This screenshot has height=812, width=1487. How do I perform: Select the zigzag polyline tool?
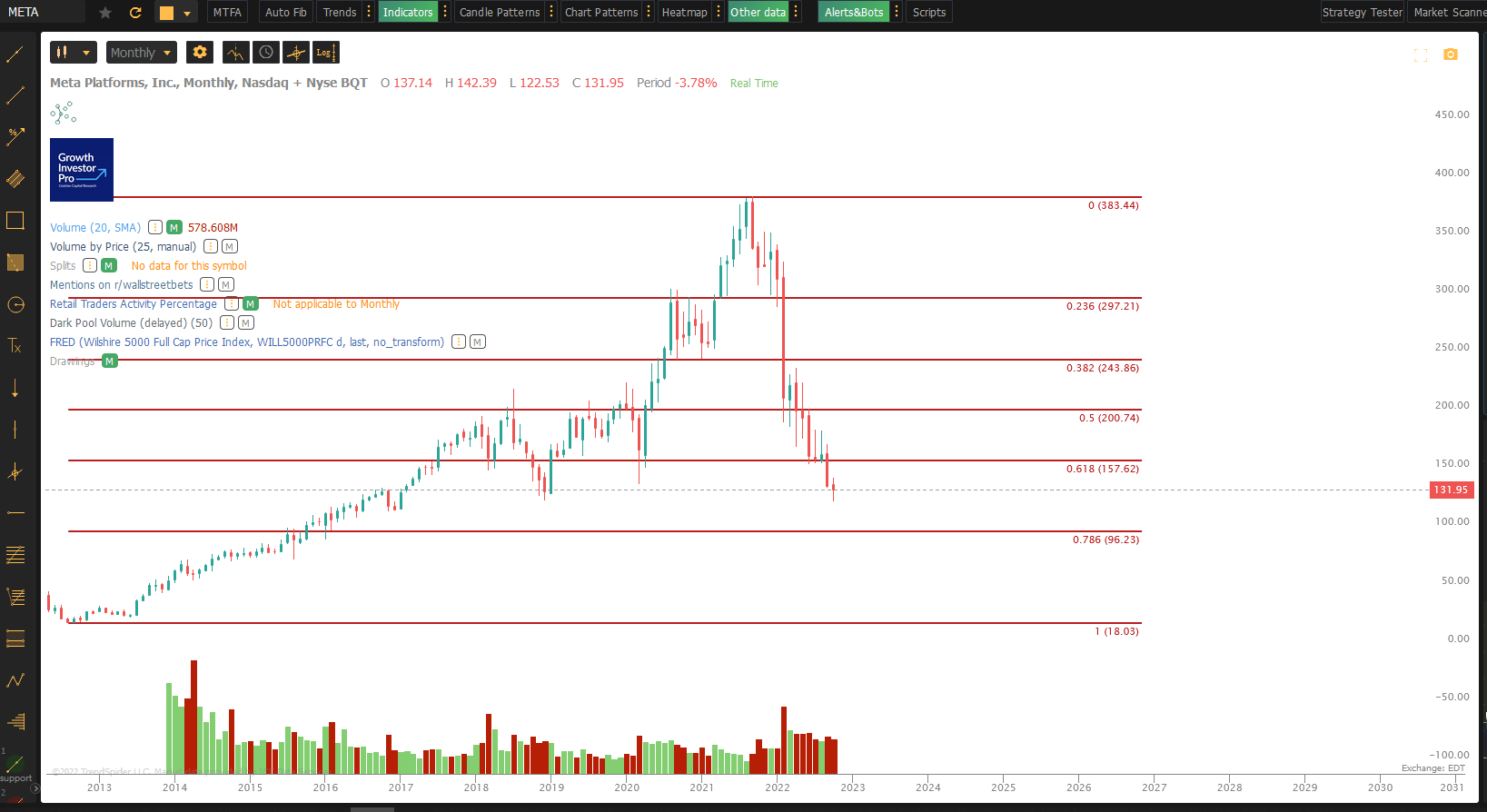(x=15, y=680)
